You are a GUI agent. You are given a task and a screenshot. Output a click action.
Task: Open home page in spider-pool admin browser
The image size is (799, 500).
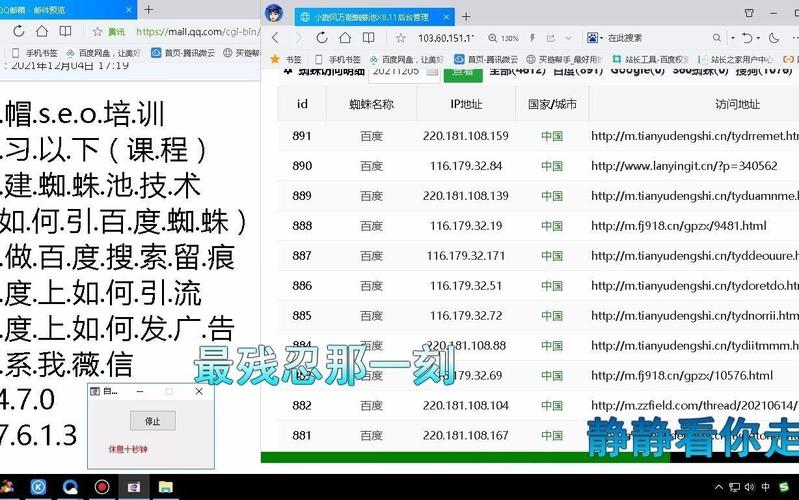(x=345, y=38)
